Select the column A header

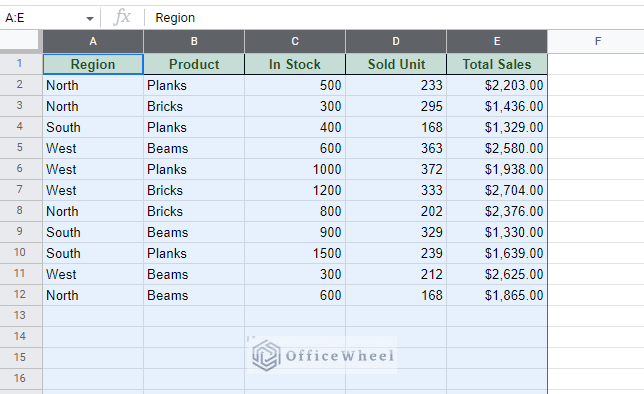point(93,41)
